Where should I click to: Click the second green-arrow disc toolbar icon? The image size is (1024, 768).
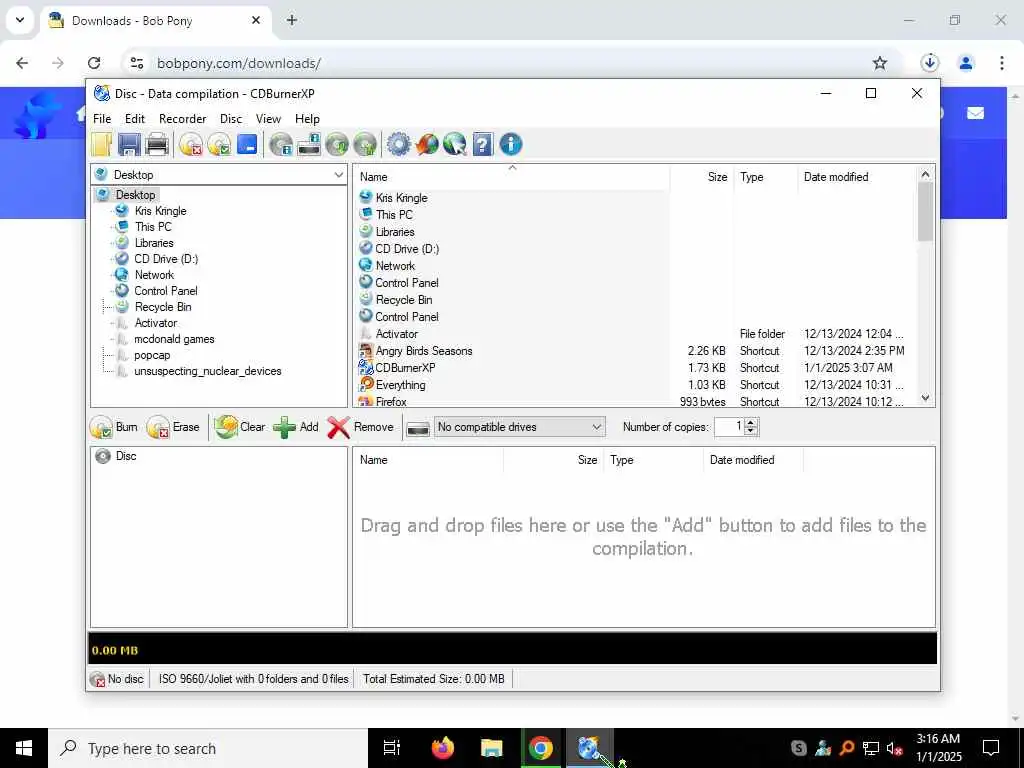[x=366, y=144]
